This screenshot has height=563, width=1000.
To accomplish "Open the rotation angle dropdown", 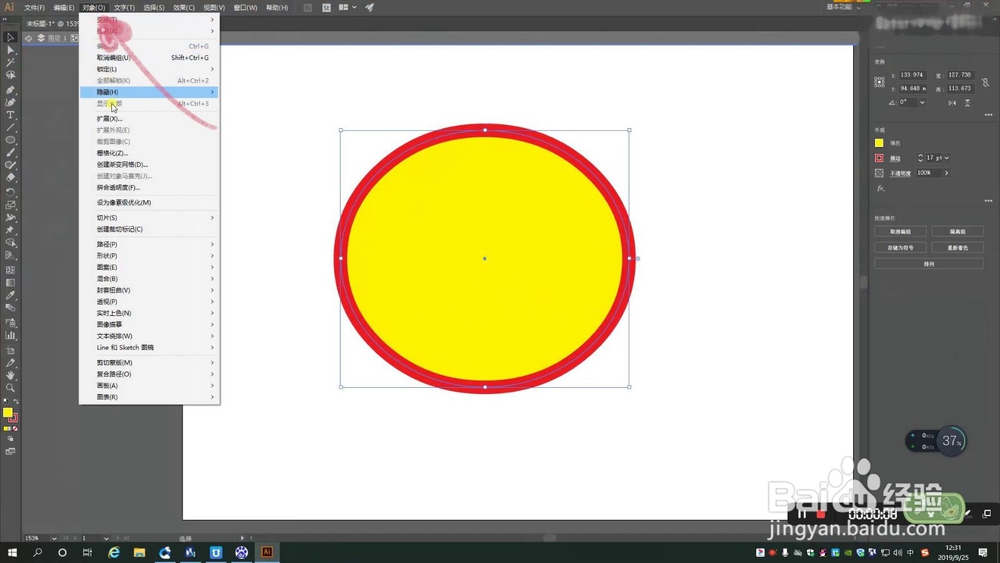I will point(922,102).
